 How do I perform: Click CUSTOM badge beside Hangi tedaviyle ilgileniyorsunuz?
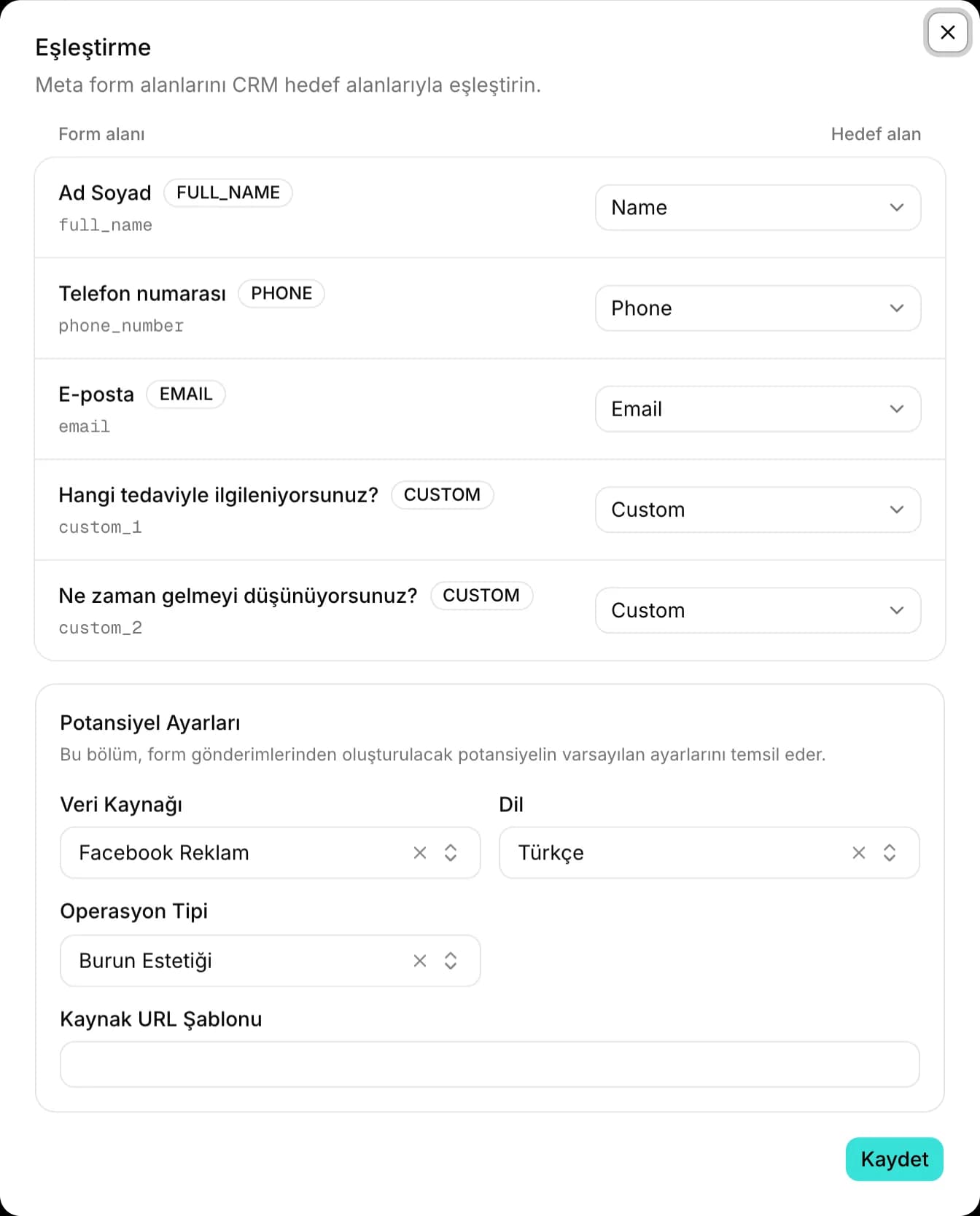[x=442, y=494]
